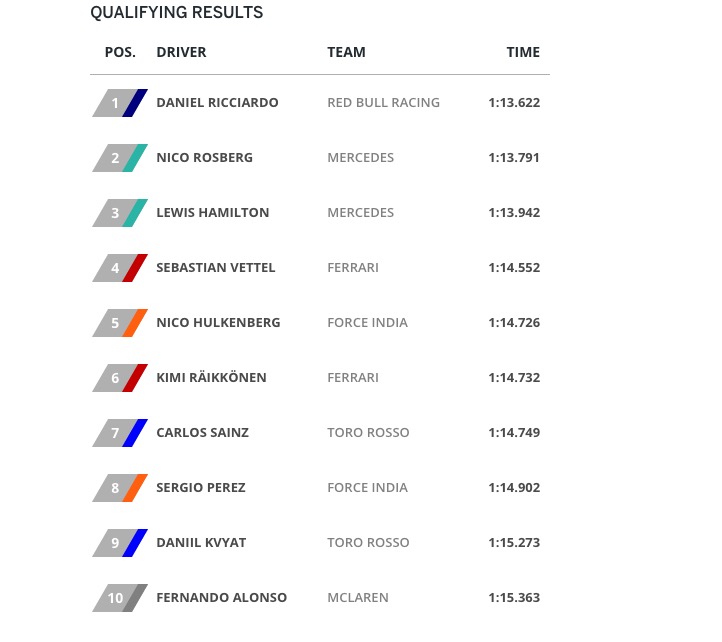Click Fernando Alonso's lap time 1:15.363

pos(514,598)
